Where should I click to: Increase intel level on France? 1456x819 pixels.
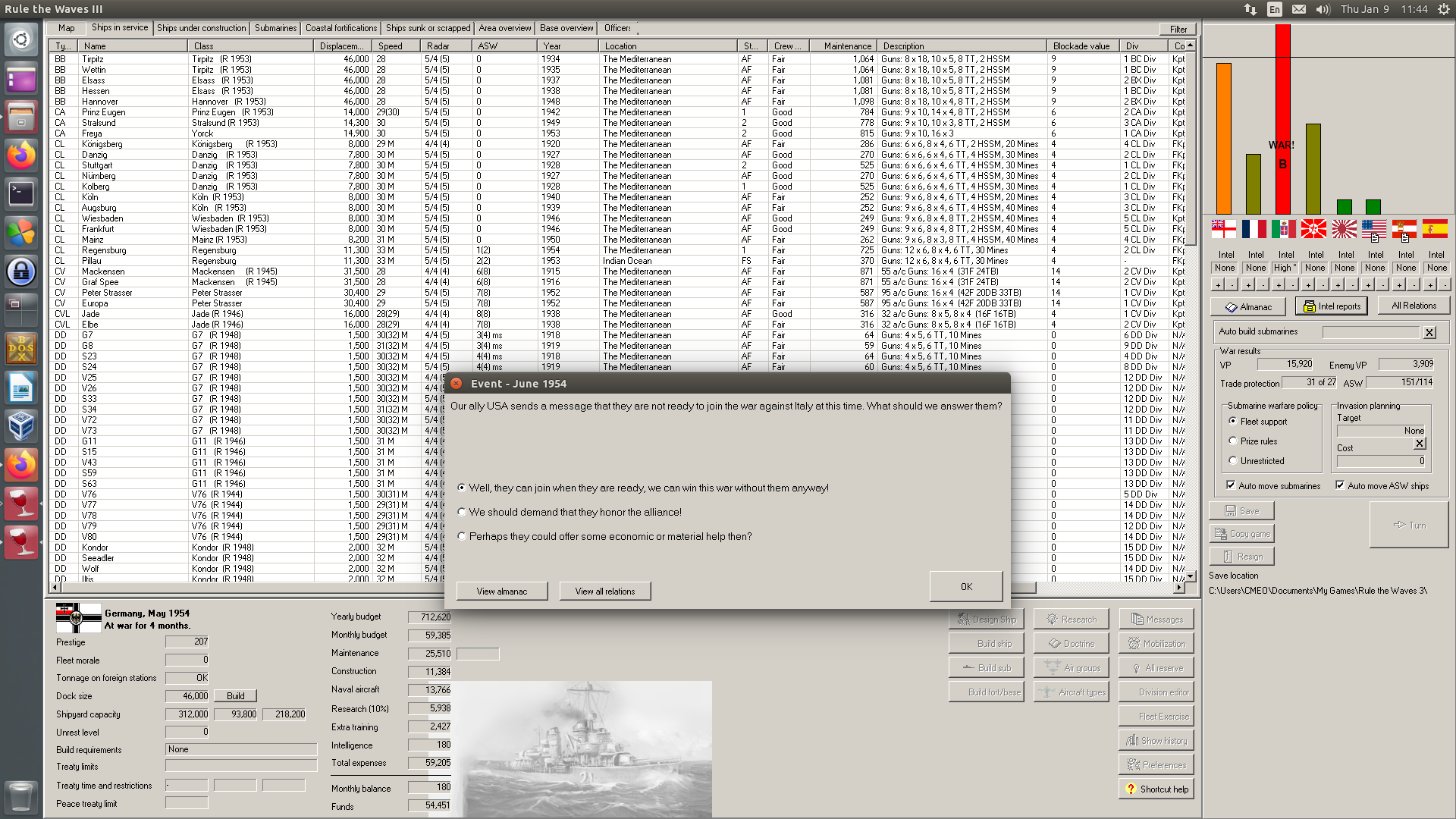(1247, 285)
